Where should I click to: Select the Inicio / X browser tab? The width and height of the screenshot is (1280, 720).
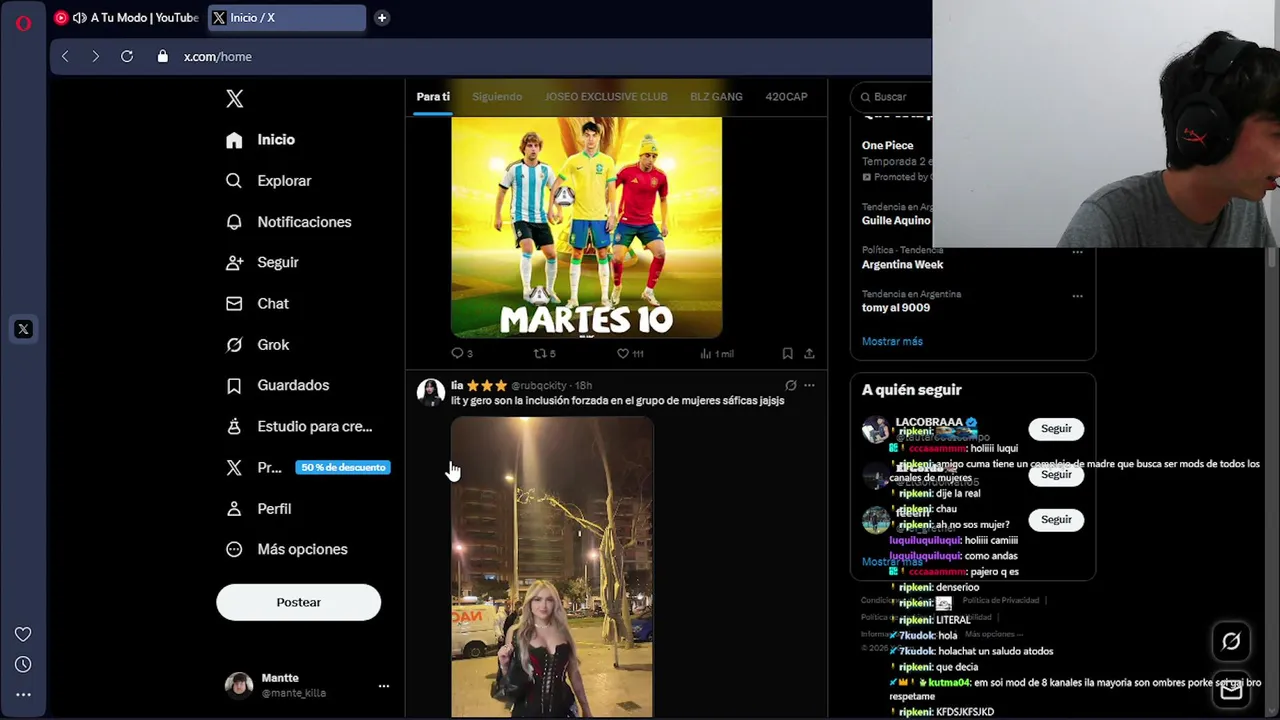[x=286, y=18]
